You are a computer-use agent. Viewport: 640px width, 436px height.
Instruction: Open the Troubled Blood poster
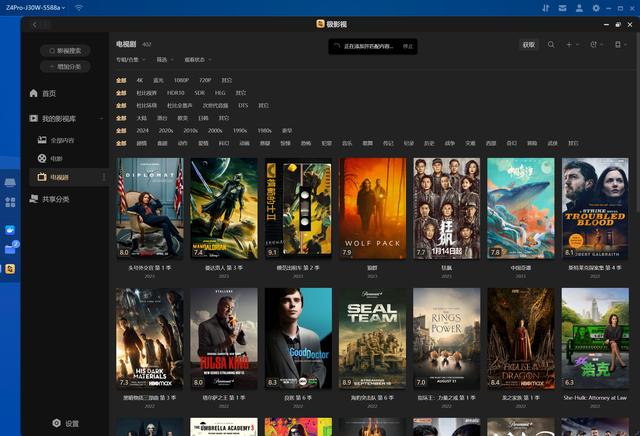595,208
